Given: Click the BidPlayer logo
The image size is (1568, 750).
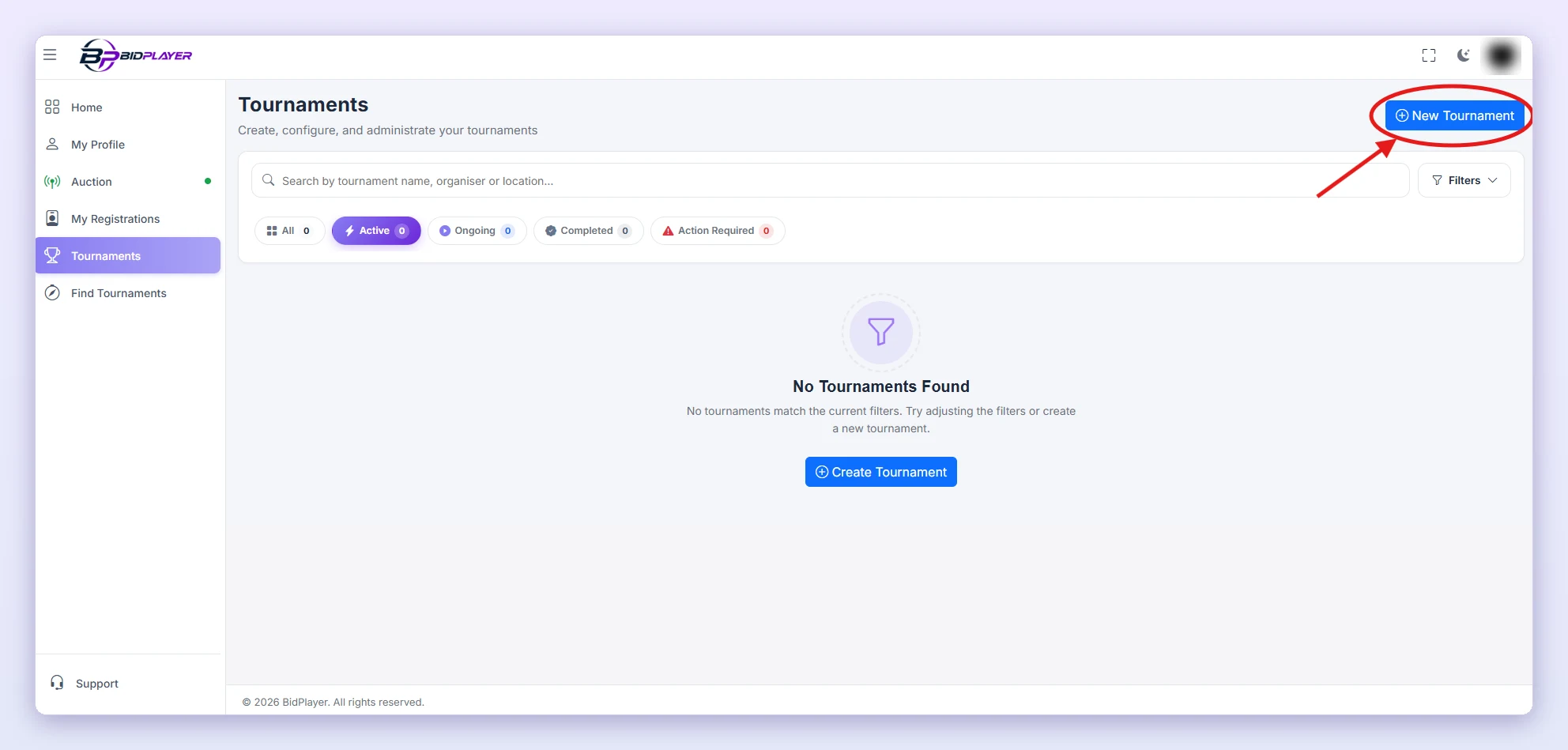Looking at the screenshot, I should pyautogui.click(x=136, y=55).
